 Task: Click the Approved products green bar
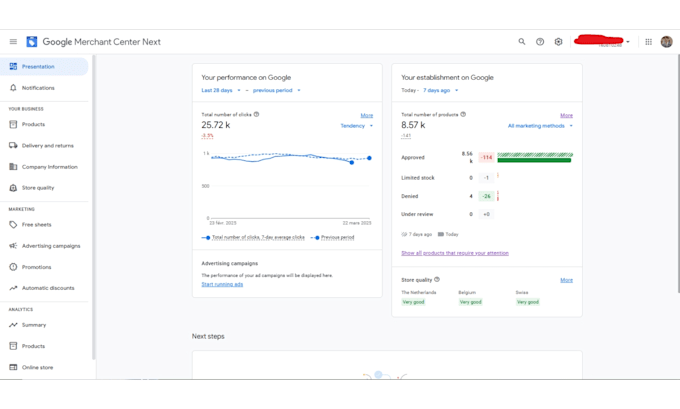tap(534, 160)
